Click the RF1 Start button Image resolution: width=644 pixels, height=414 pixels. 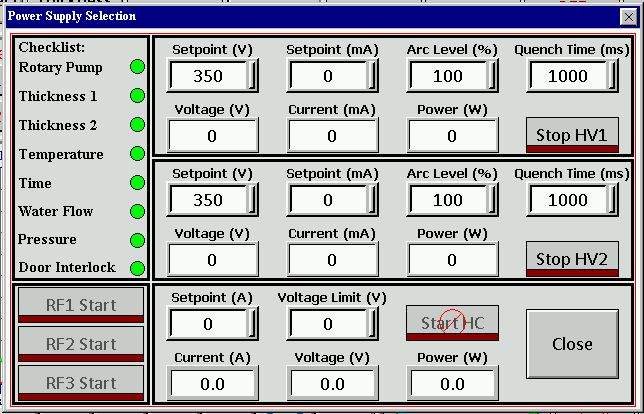[81, 305]
